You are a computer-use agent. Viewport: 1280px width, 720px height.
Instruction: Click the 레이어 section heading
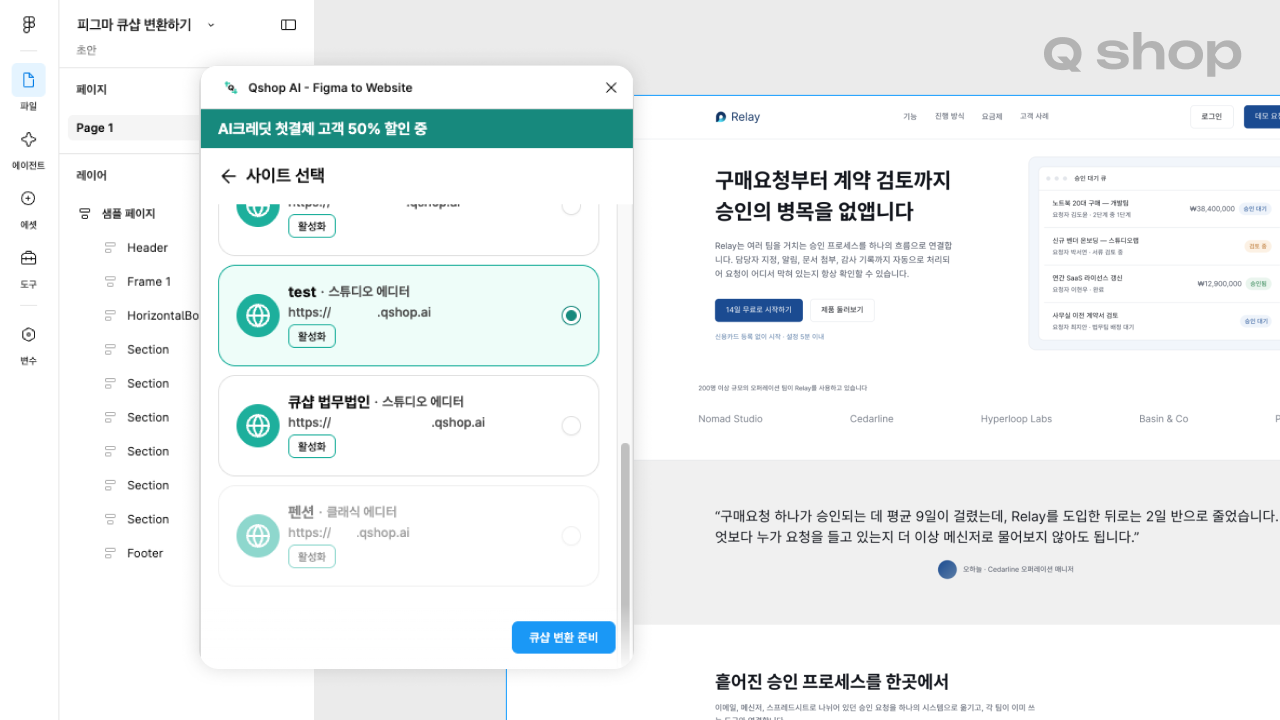(91, 176)
